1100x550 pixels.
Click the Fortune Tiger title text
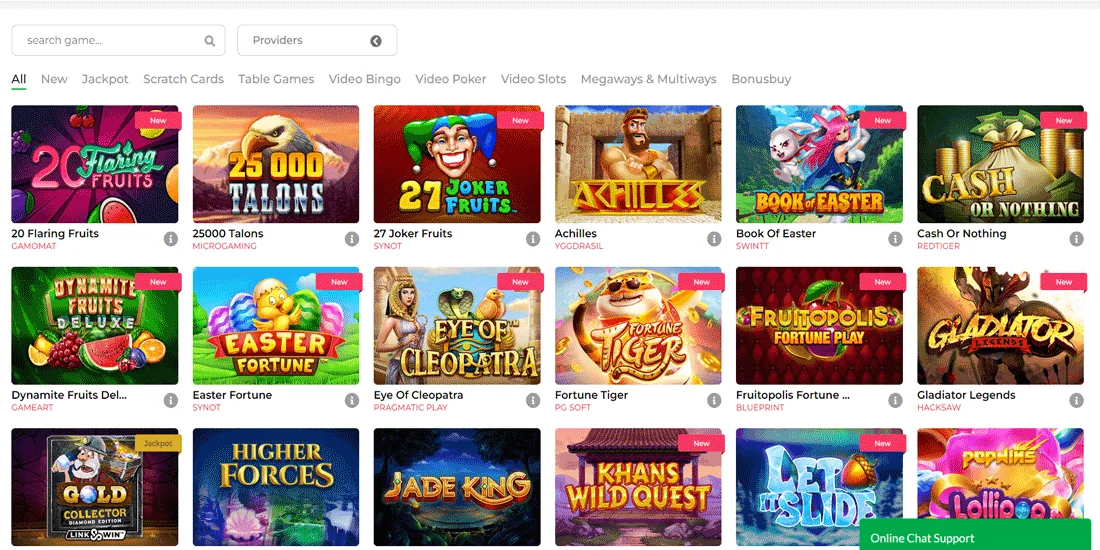(591, 395)
